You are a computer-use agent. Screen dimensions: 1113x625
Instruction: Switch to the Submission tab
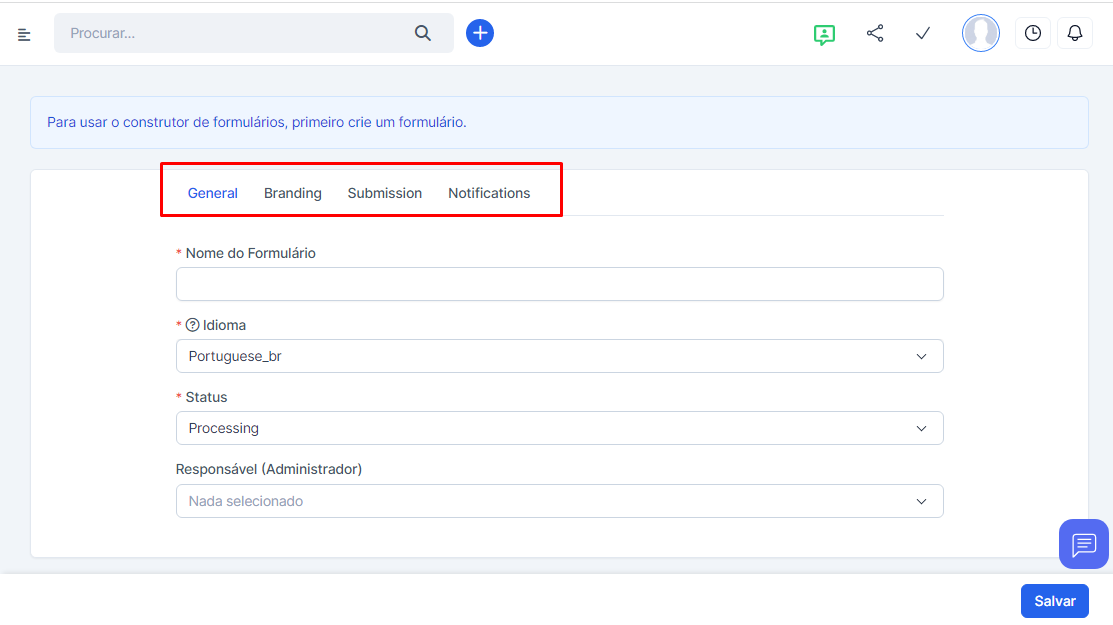385,193
